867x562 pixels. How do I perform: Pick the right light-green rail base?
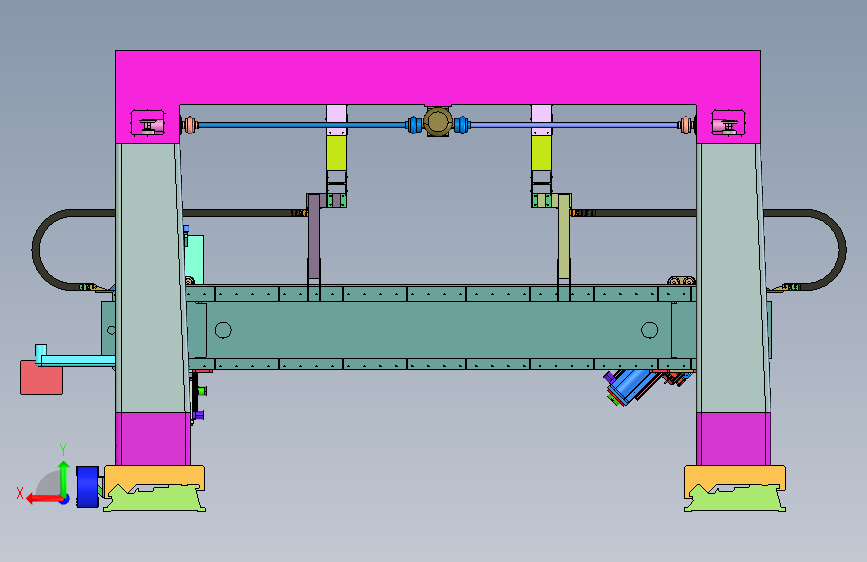[735, 498]
